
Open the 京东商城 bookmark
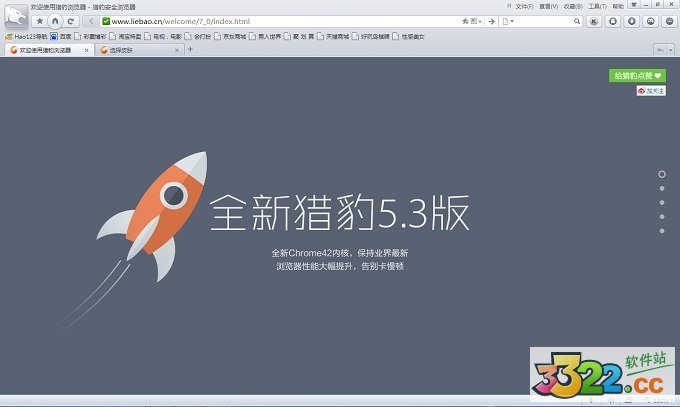[230, 36]
